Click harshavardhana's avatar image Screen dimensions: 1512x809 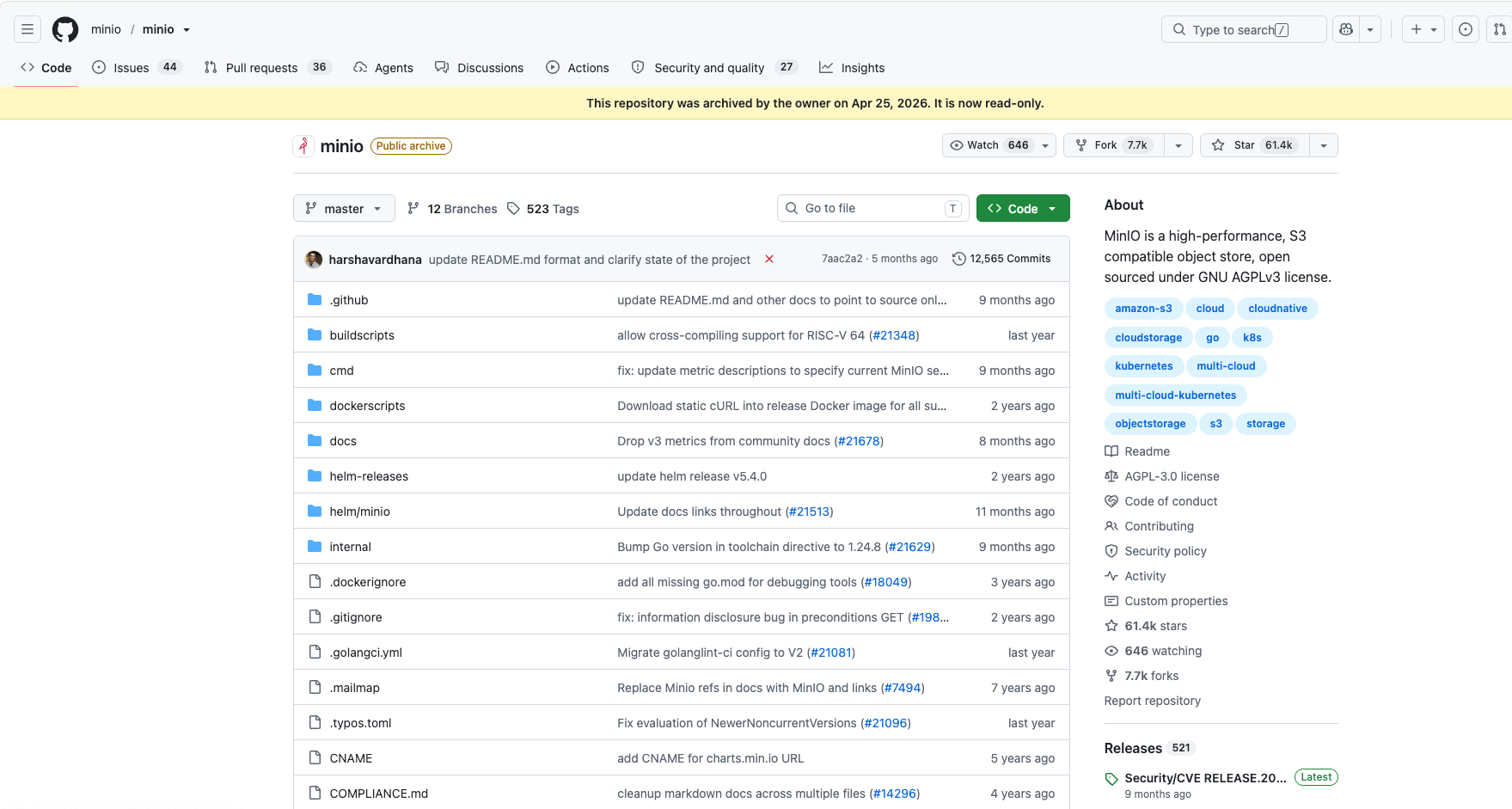pyautogui.click(x=314, y=259)
